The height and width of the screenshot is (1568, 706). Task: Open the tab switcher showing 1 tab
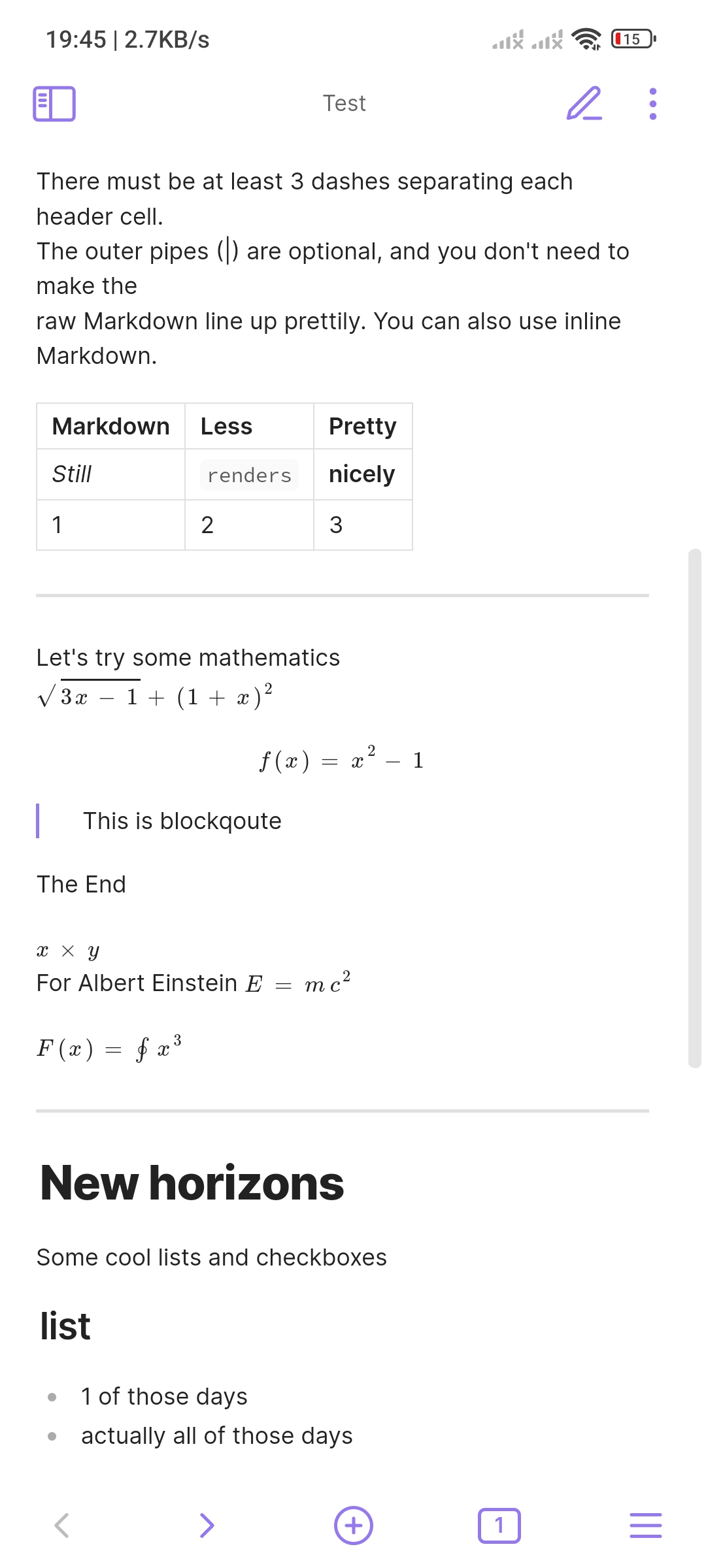pos(499,1526)
